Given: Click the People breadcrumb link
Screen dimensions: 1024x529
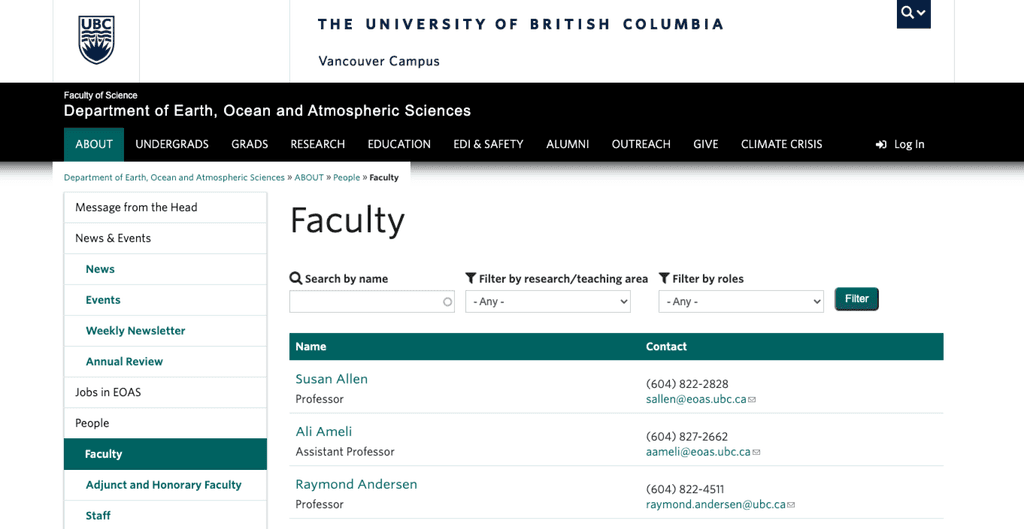Looking at the screenshot, I should 346,178.
